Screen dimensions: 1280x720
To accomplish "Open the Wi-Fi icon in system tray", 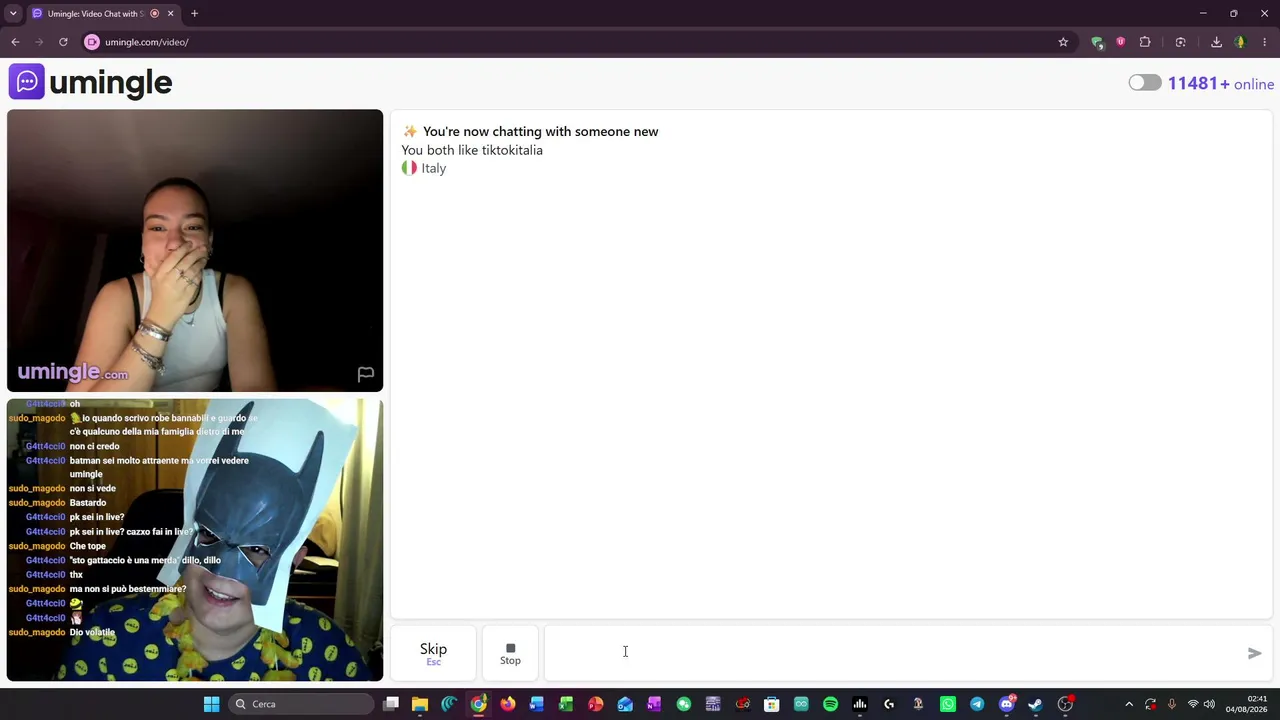I will click(x=1192, y=704).
